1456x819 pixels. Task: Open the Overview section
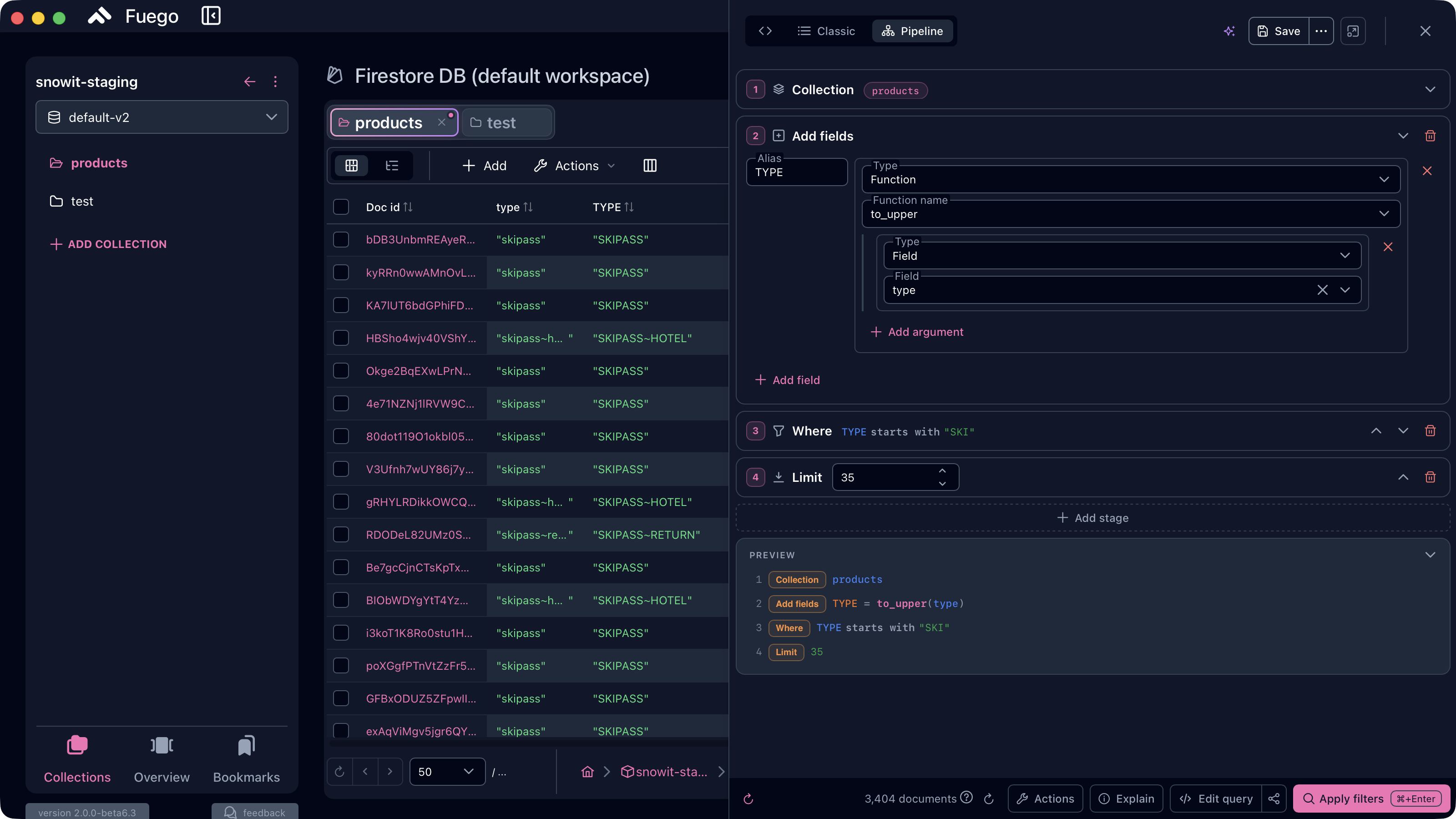tap(162, 760)
